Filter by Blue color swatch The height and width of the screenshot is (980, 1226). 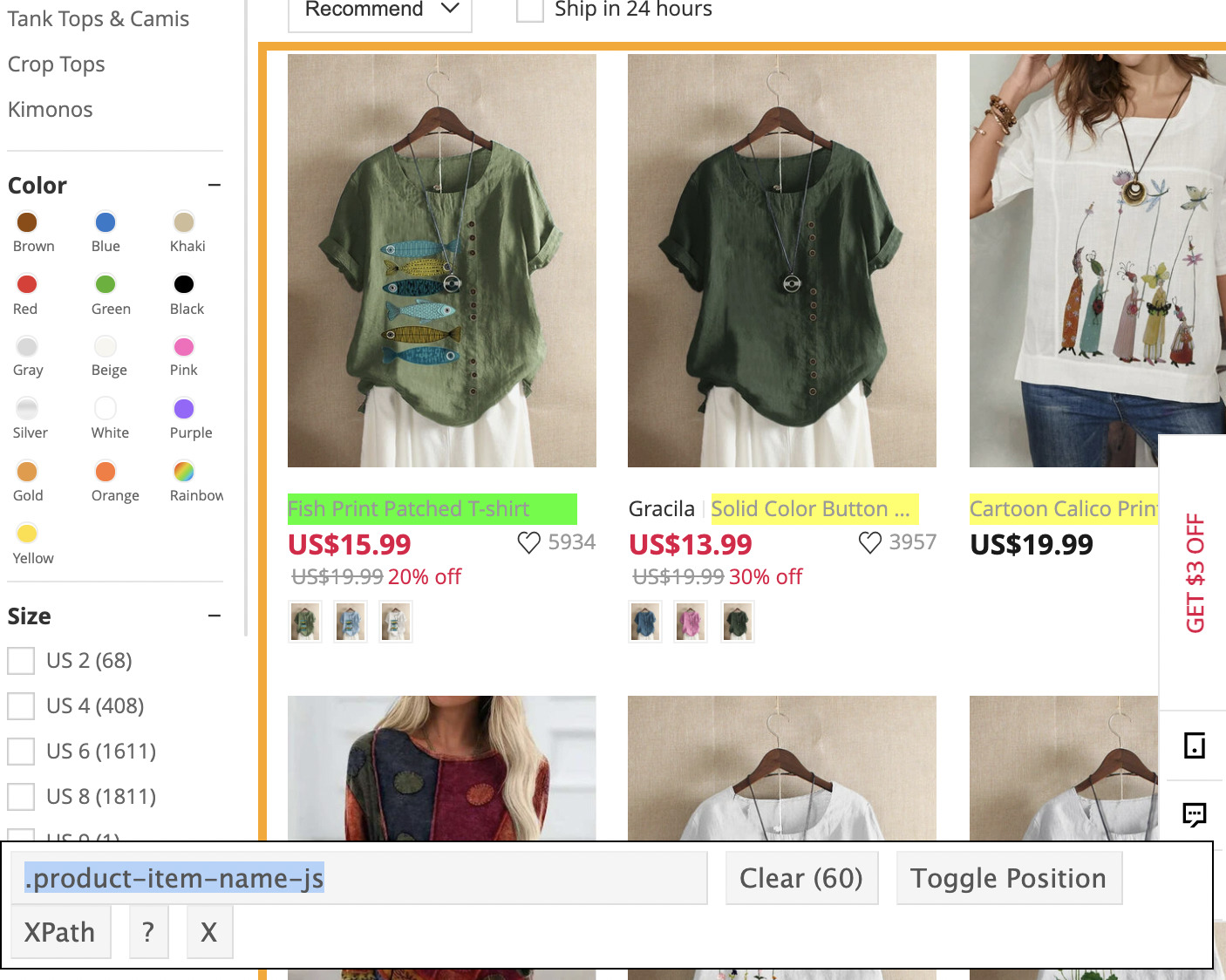click(106, 222)
